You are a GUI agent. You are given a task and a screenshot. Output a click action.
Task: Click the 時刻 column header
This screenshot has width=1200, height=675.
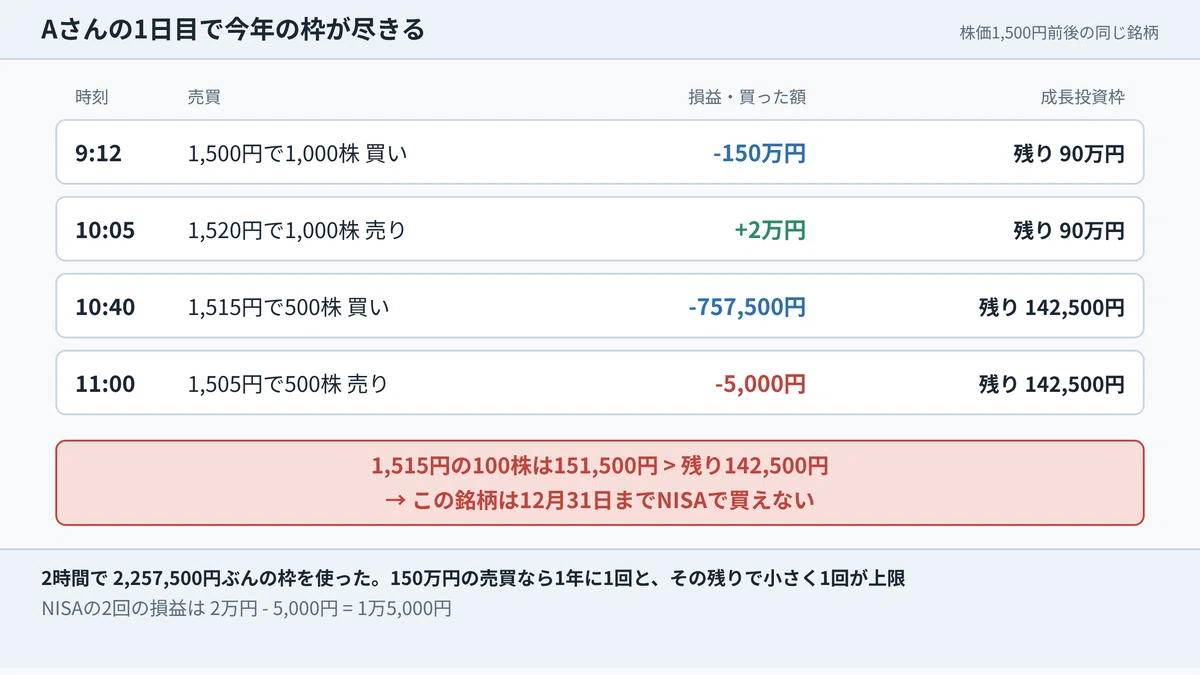pyautogui.click(x=92, y=97)
